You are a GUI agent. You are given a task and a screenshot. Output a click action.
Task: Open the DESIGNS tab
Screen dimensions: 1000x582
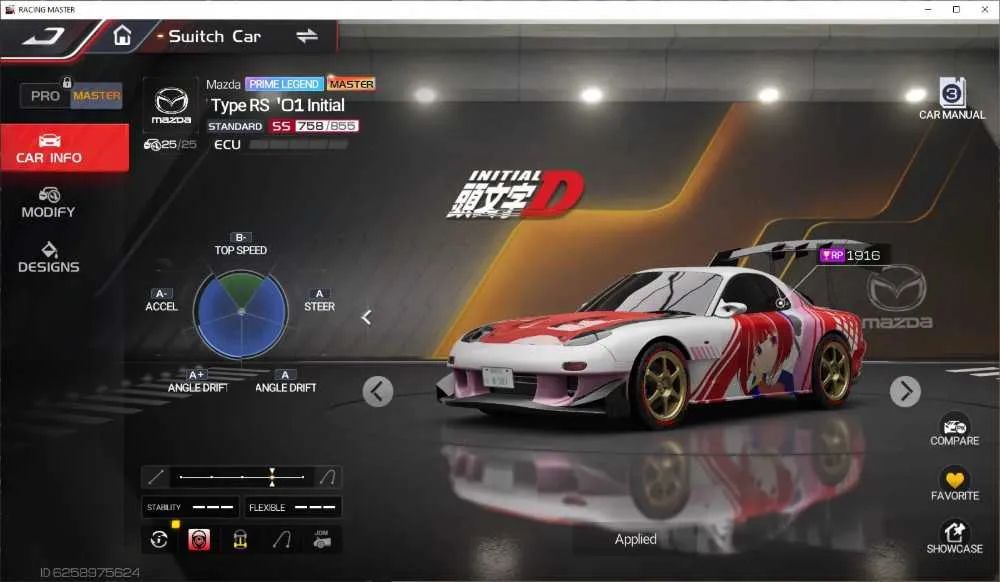[x=48, y=258]
